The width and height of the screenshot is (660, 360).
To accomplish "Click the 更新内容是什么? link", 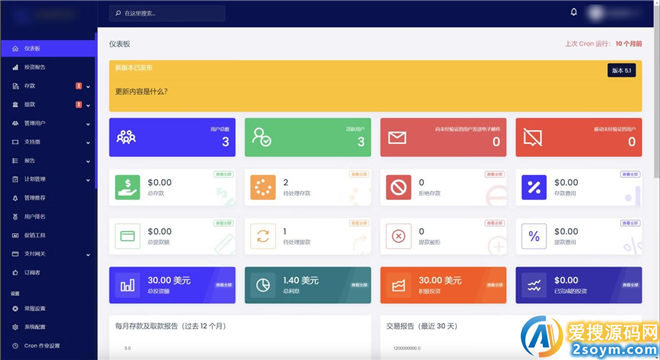I will pyautogui.click(x=141, y=91).
